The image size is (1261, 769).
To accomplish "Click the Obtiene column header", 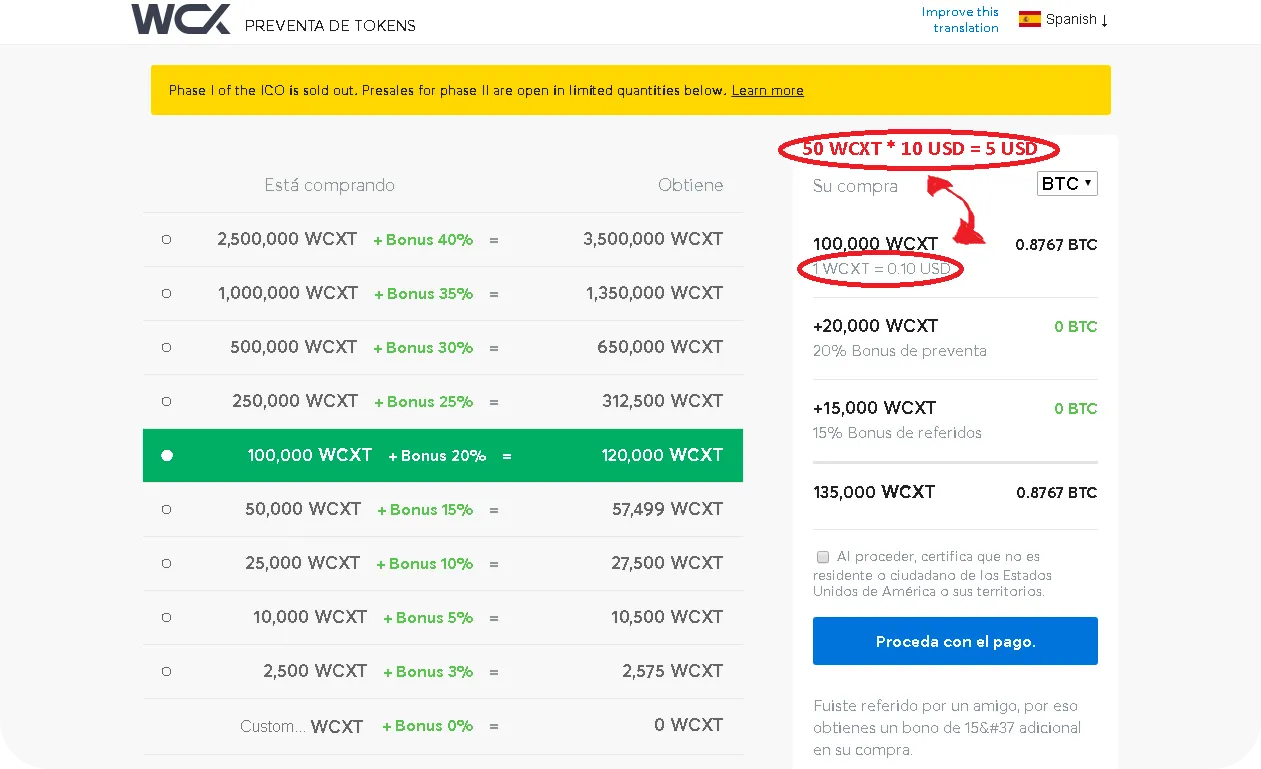I will pyautogui.click(x=690, y=185).
